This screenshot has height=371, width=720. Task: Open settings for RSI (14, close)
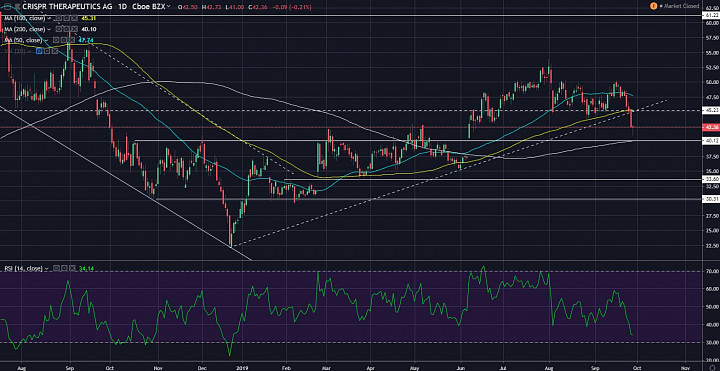point(64,268)
